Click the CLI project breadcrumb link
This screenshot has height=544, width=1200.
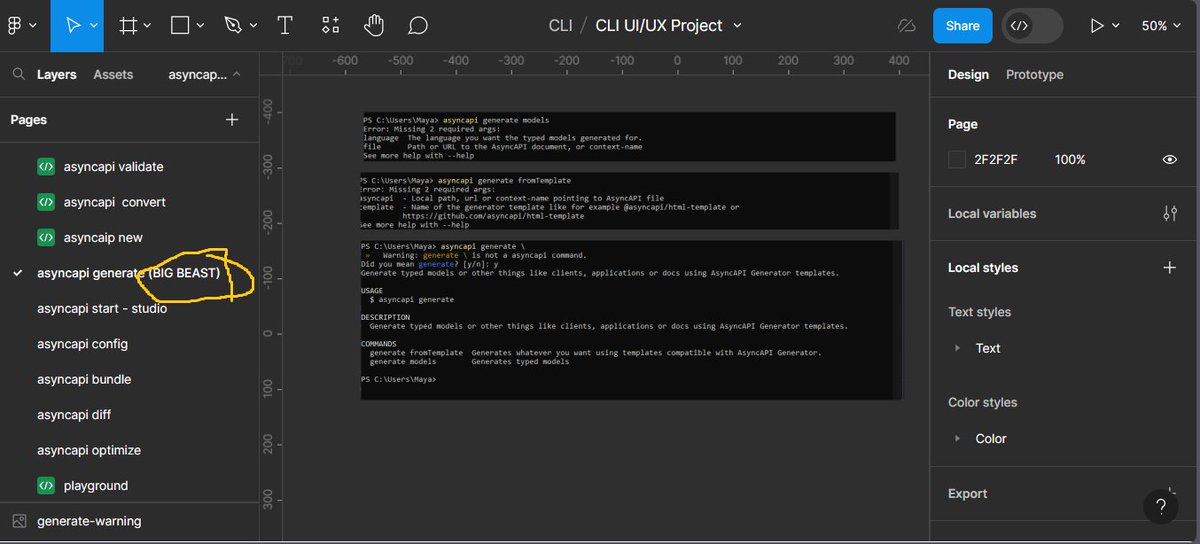pos(560,26)
